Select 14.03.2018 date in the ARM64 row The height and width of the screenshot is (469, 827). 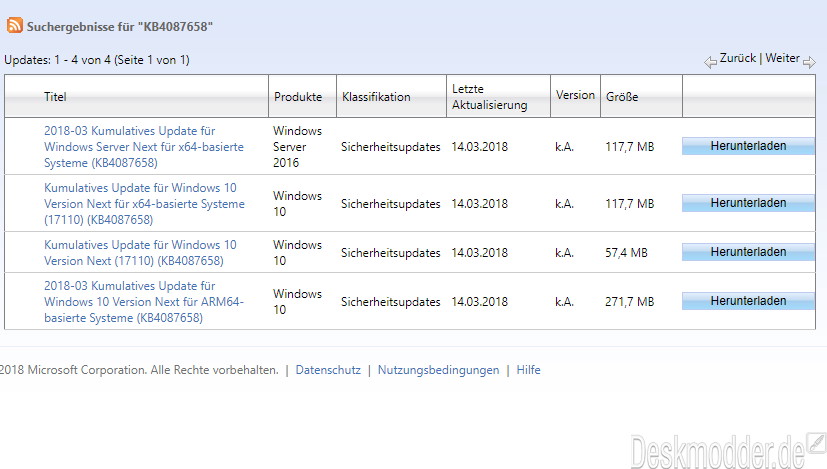click(x=479, y=302)
